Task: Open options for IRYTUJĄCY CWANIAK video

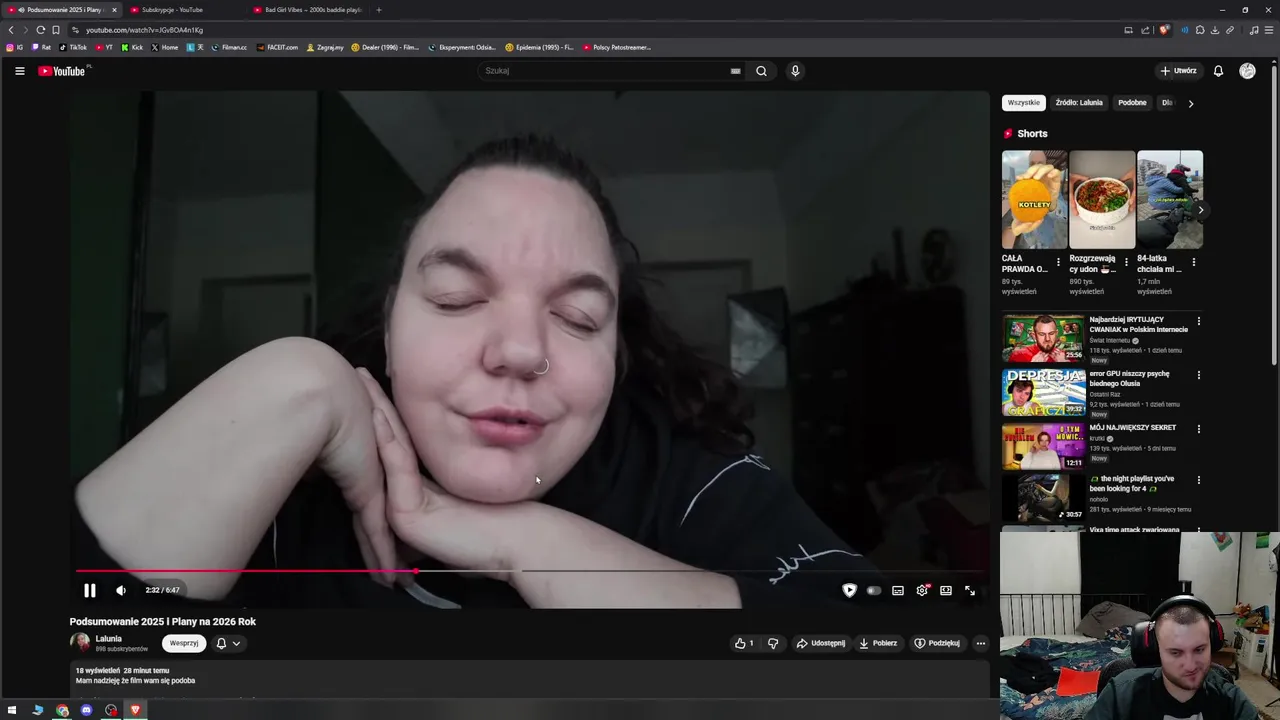Action: 1199,321
